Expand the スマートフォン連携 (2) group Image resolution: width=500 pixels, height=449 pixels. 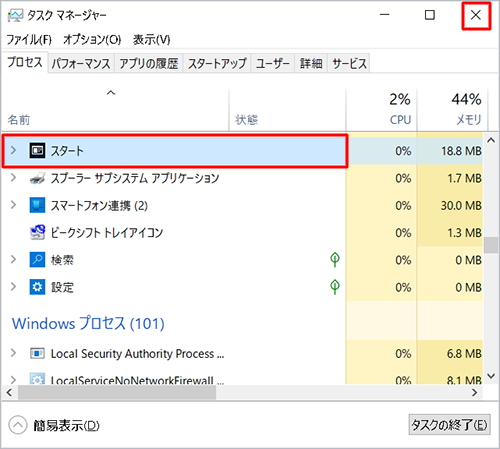[13, 205]
